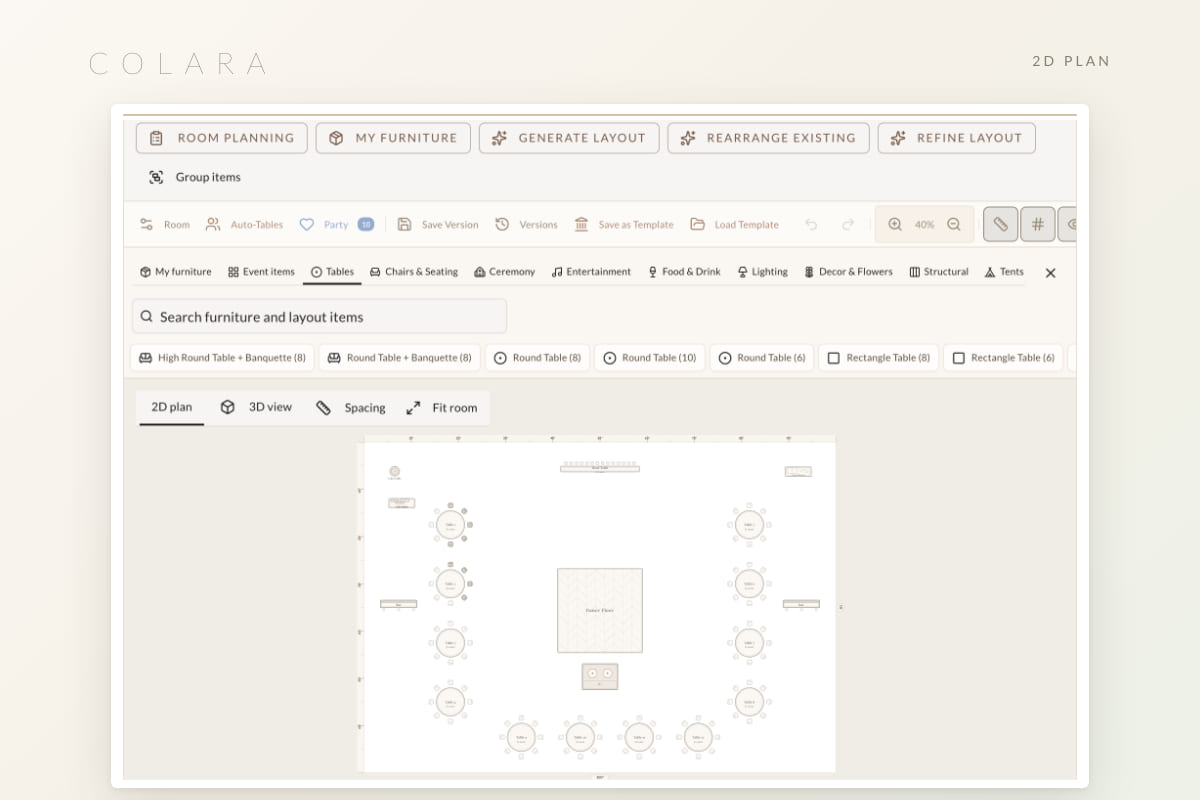Click the Generate Layout button
This screenshot has height=800, width=1200.
pyautogui.click(x=569, y=138)
